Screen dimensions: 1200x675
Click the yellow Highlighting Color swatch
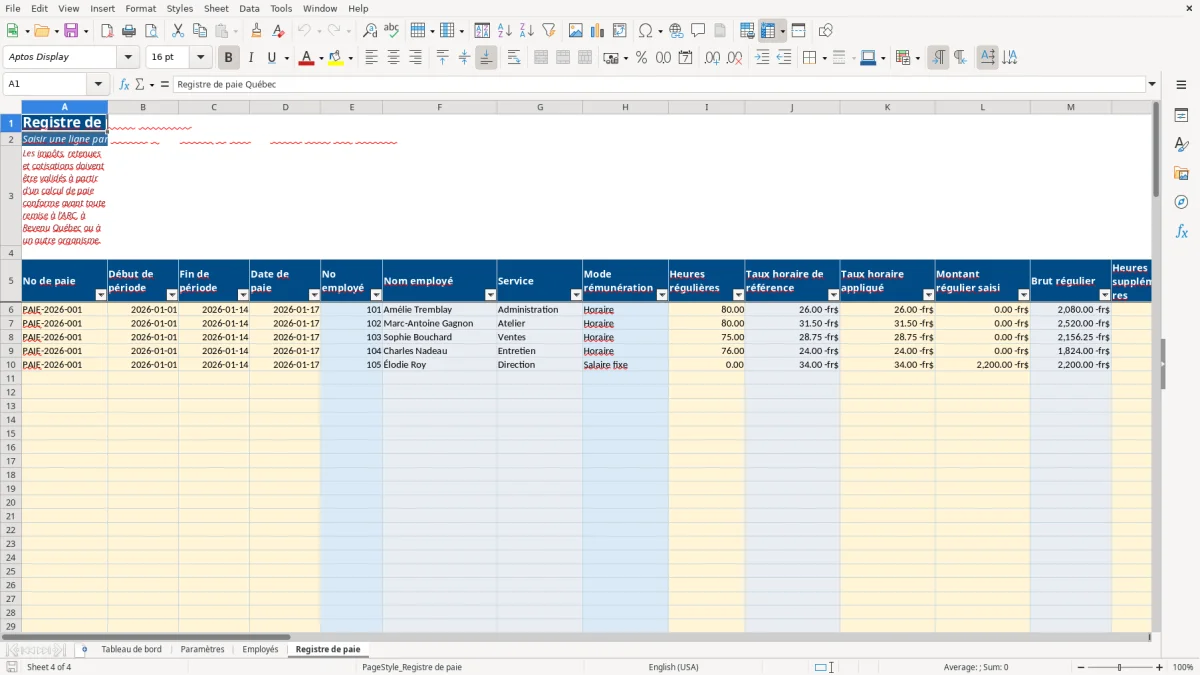[x=335, y=58]
